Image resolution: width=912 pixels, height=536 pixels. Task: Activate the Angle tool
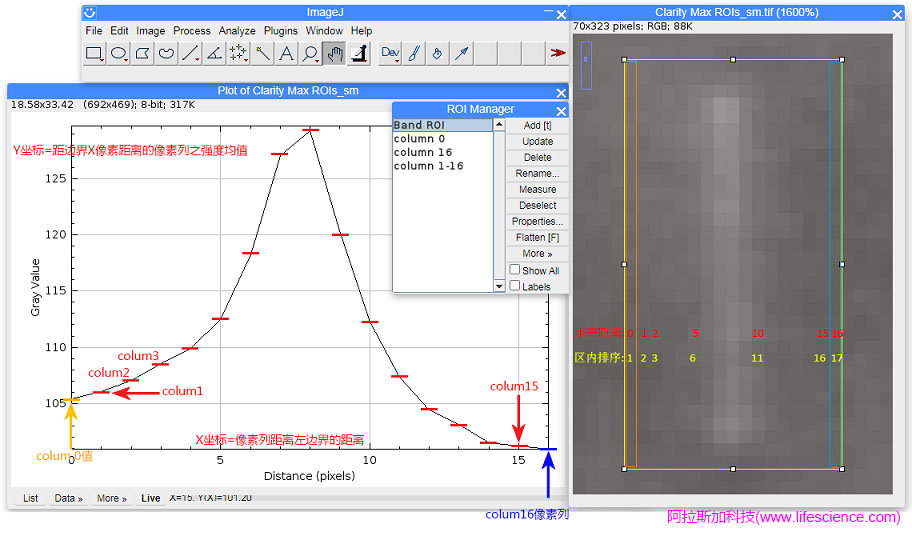(x=214, y=54)
